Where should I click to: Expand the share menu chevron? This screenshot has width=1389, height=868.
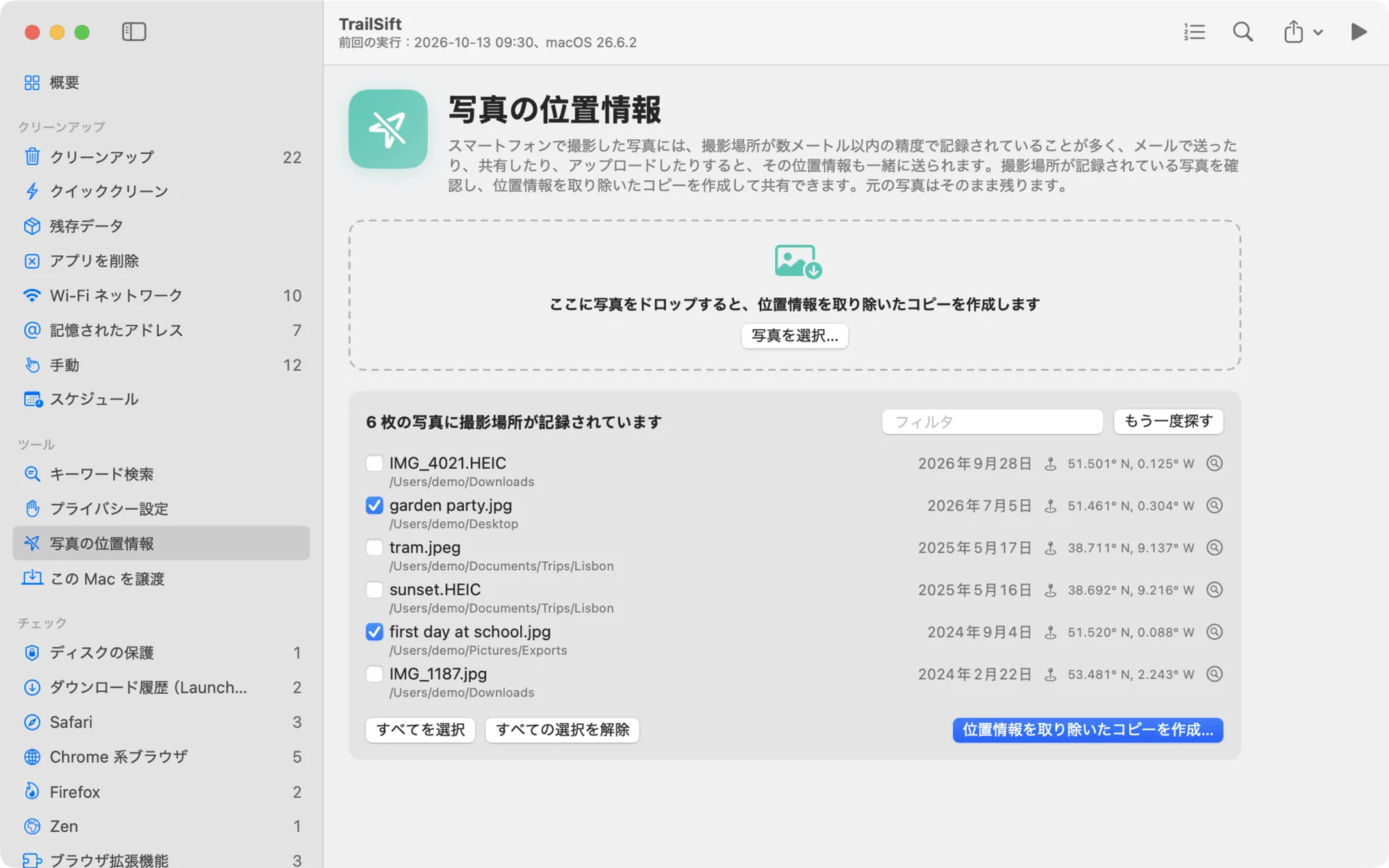coord(1318,33)
